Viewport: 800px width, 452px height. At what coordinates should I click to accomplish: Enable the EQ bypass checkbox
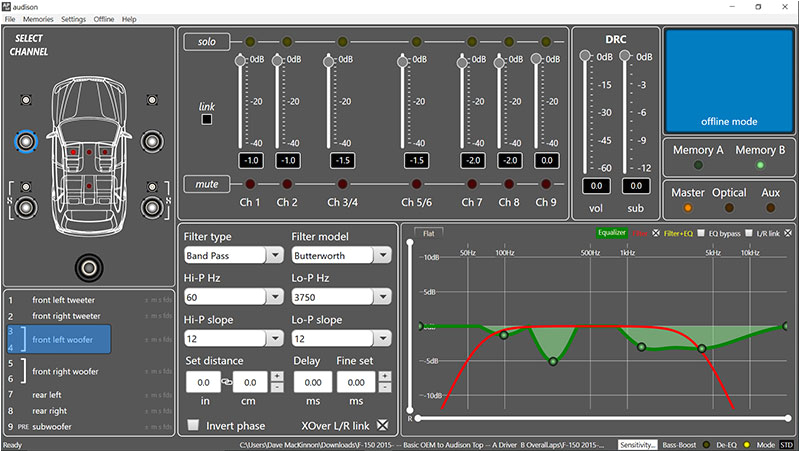coord(701,233)
